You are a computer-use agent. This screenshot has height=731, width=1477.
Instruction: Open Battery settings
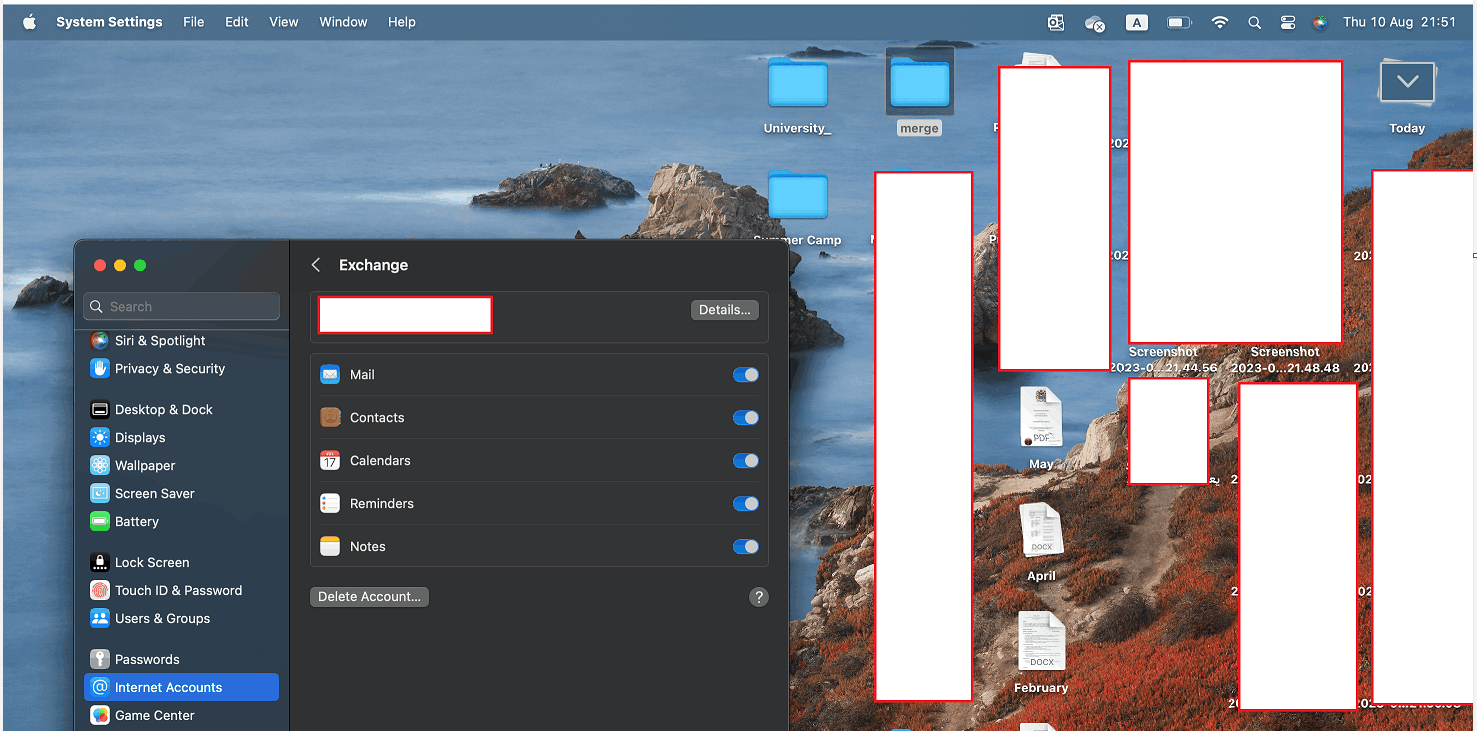click(124, 522)
